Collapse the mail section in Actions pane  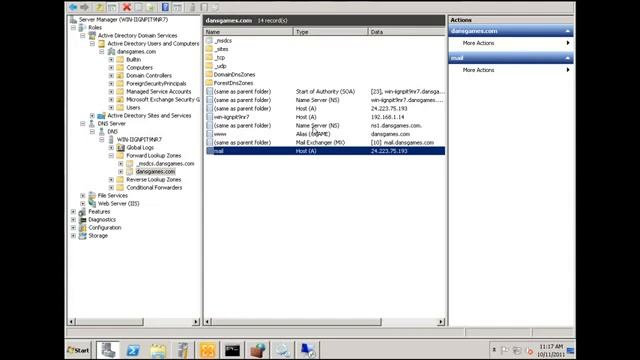tap(567, 58)
